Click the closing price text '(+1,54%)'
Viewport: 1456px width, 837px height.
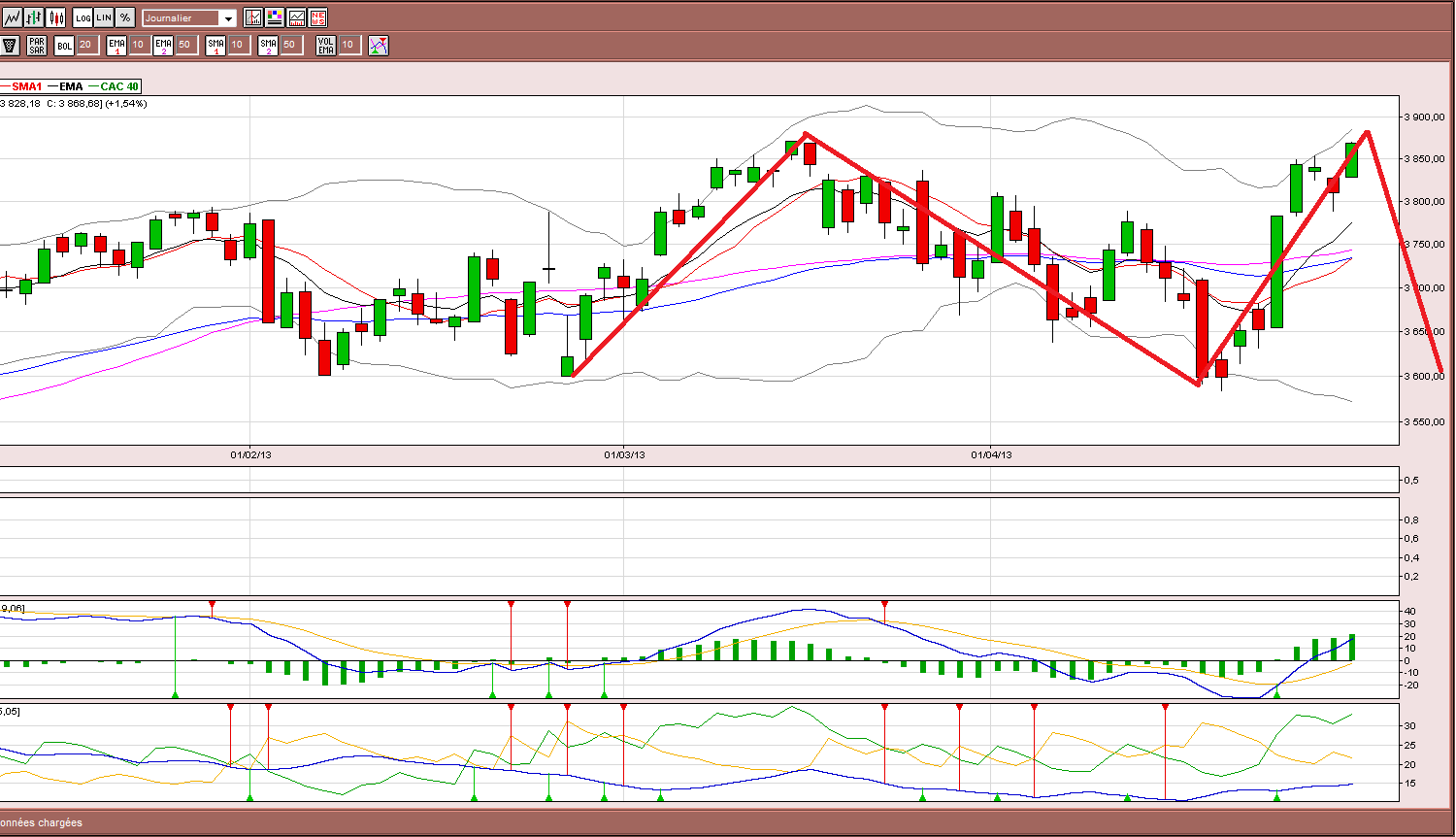pos(126,103)
